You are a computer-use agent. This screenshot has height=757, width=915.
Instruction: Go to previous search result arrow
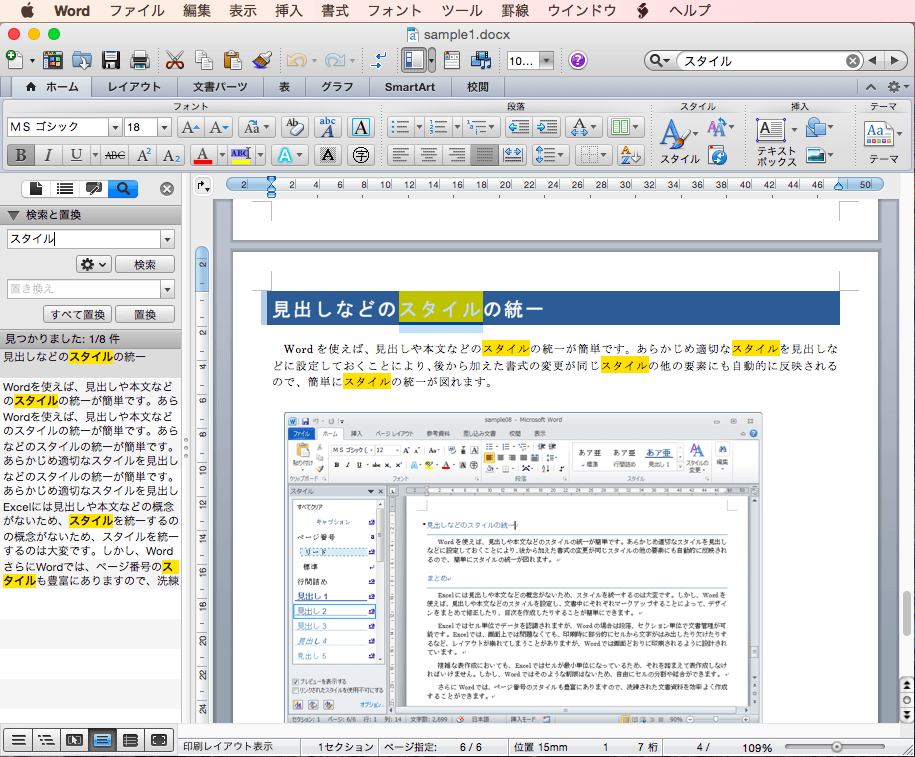pos(872,60)
